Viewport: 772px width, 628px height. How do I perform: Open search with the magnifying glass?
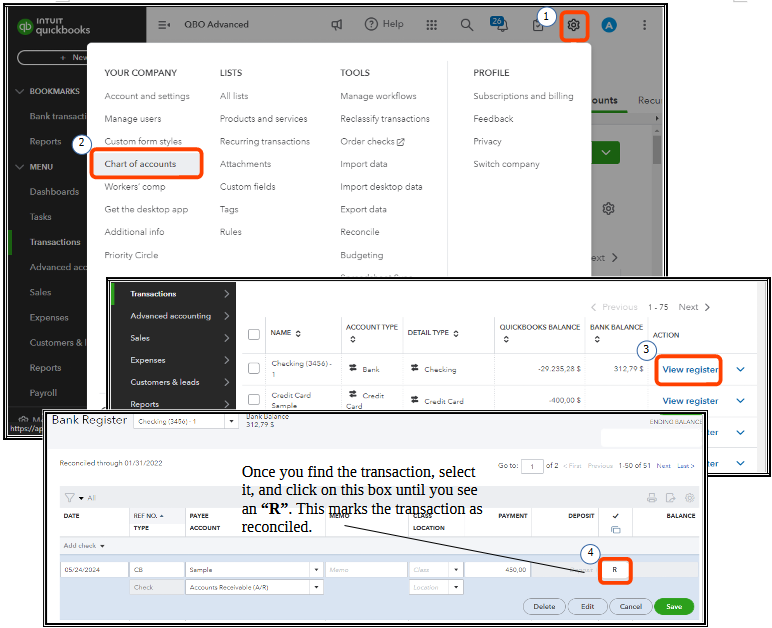coord(467,25)
